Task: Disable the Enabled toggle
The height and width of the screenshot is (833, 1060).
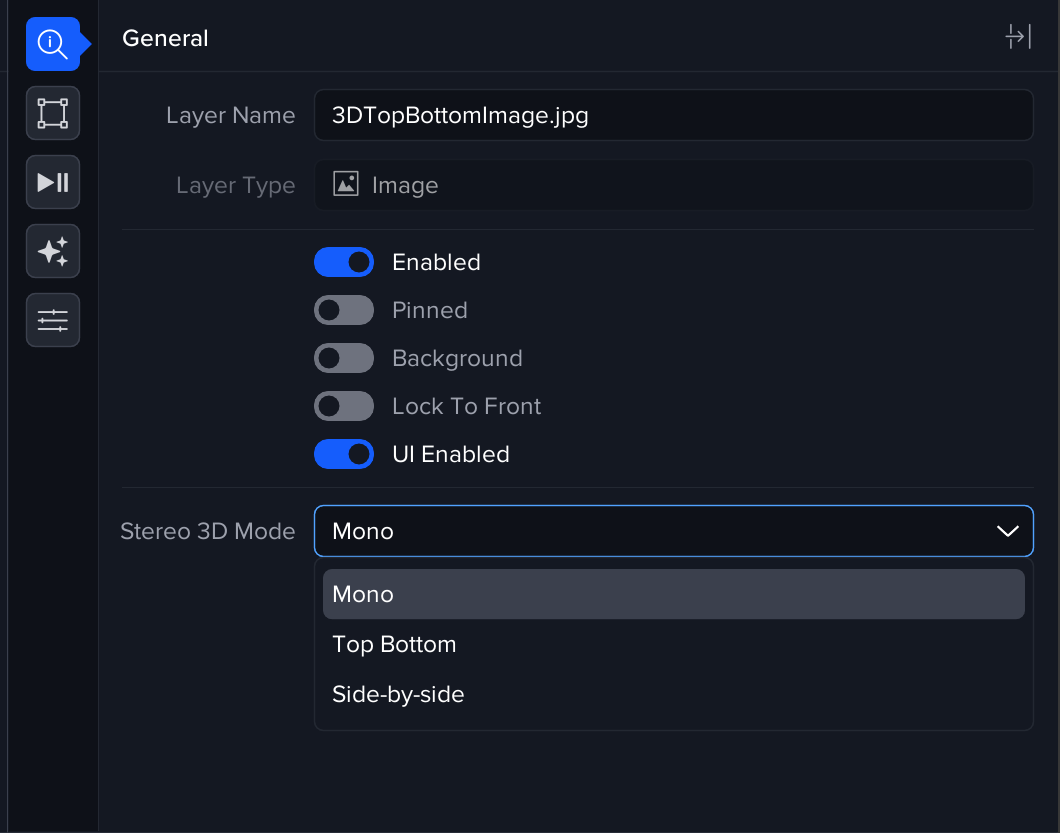Action: click(x=344, y=262)
